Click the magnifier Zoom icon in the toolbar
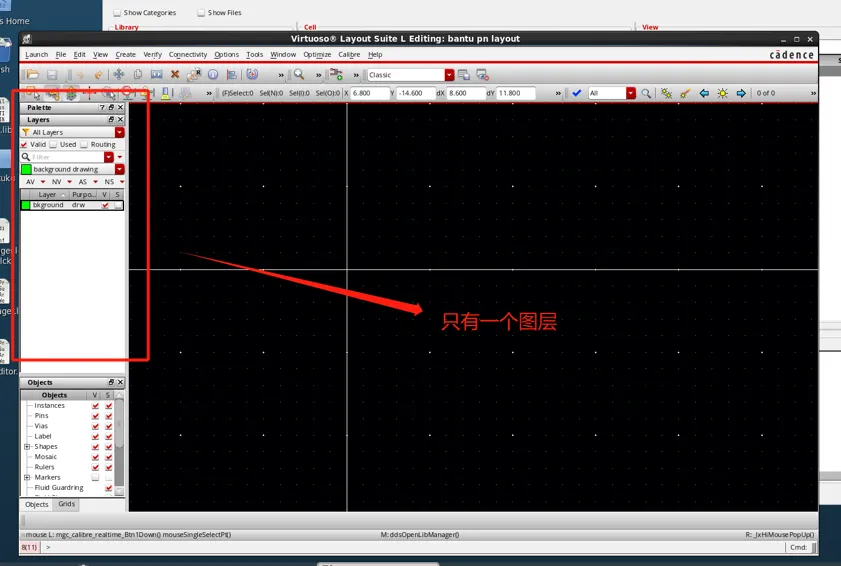 coord(299,75)
